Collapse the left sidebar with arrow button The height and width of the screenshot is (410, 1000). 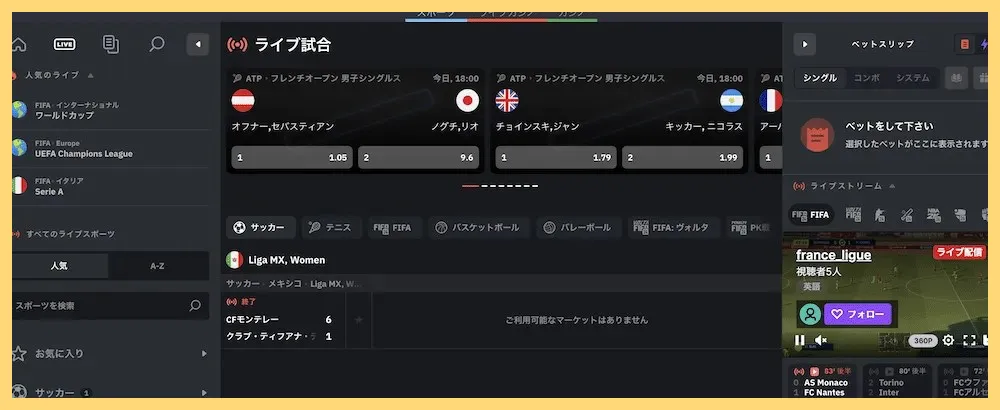click(x=198, y=45)
